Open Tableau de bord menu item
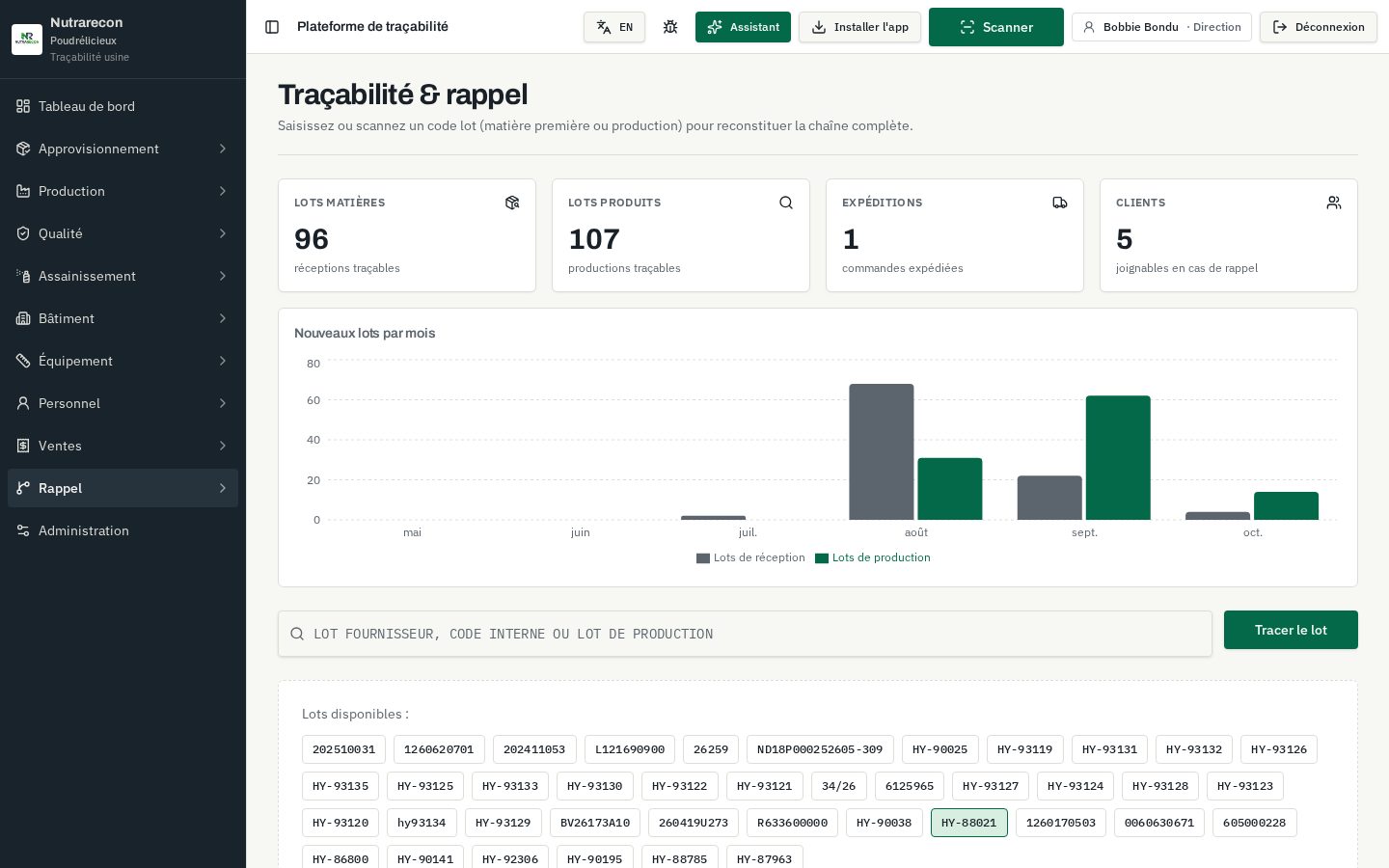 point(123,106)
